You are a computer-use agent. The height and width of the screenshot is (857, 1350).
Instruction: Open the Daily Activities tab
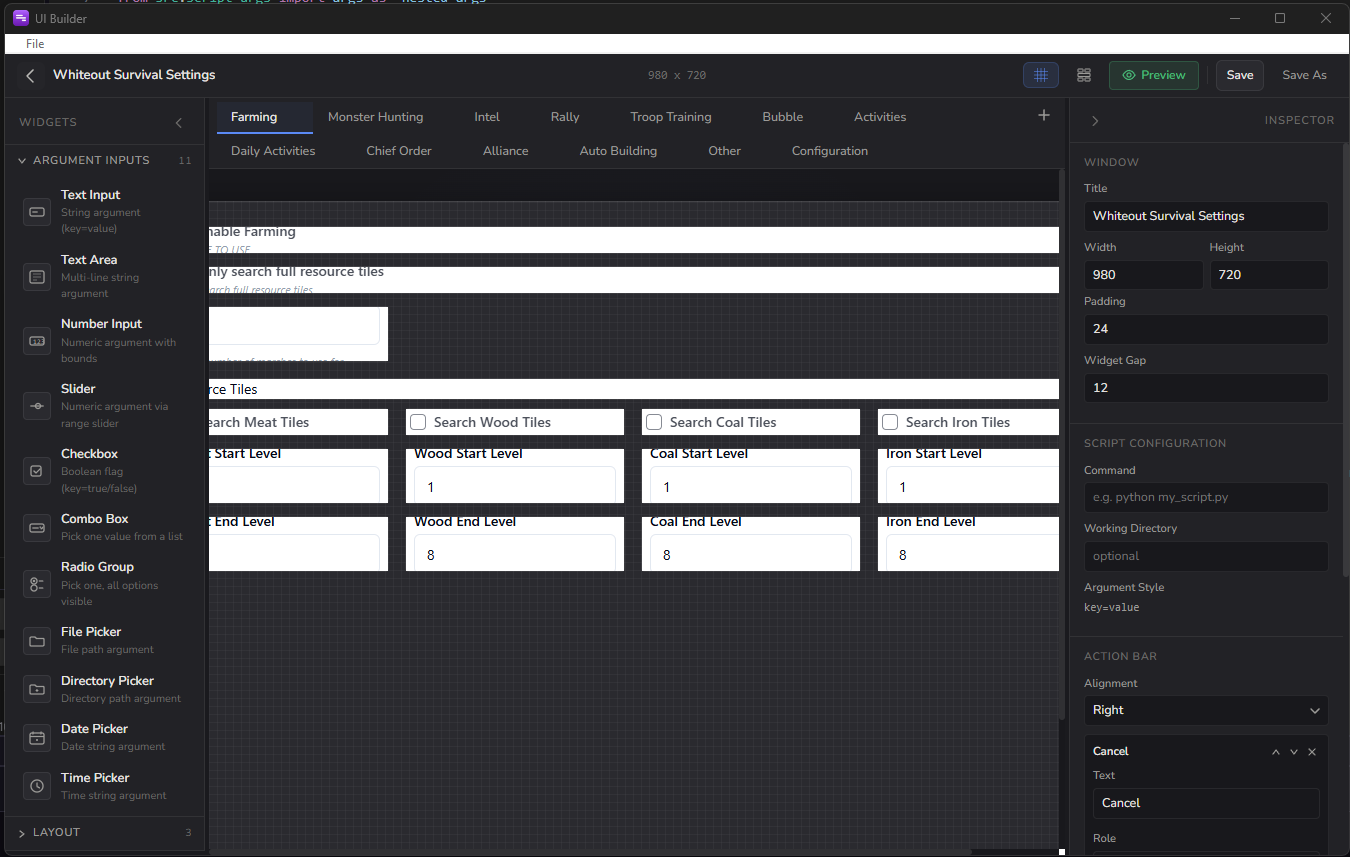click(273, 151)
